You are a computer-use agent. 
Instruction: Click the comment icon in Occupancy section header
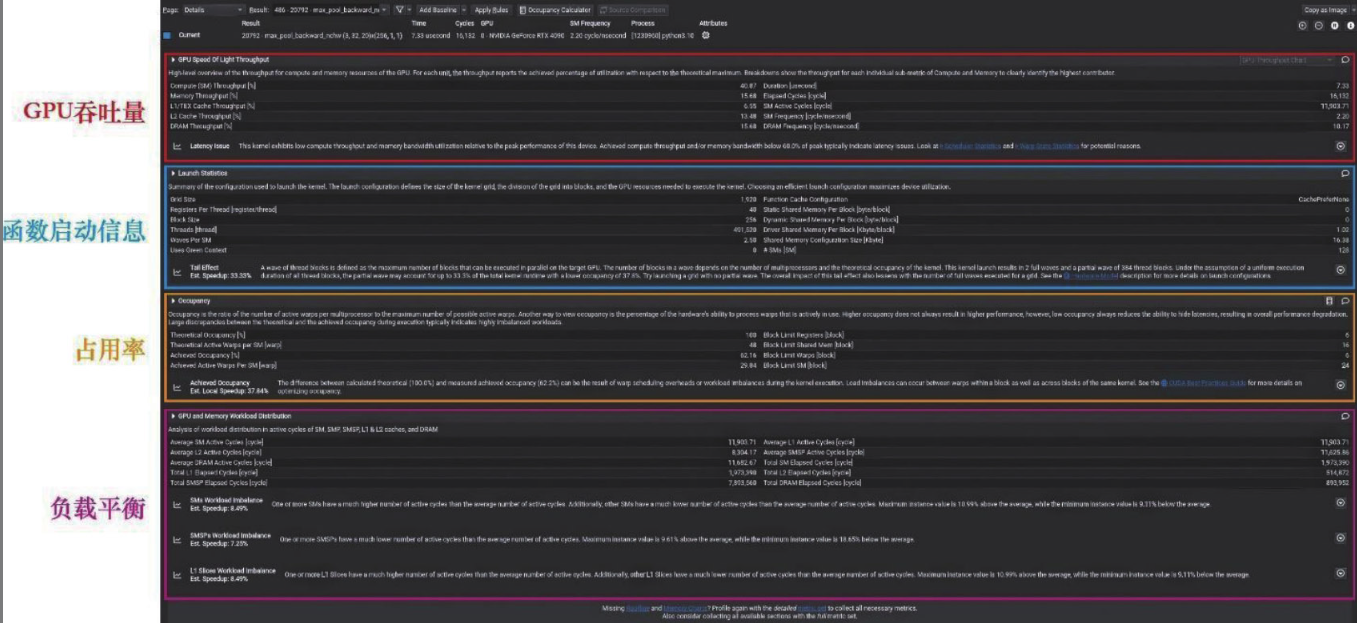click(x=1345, y=300)
